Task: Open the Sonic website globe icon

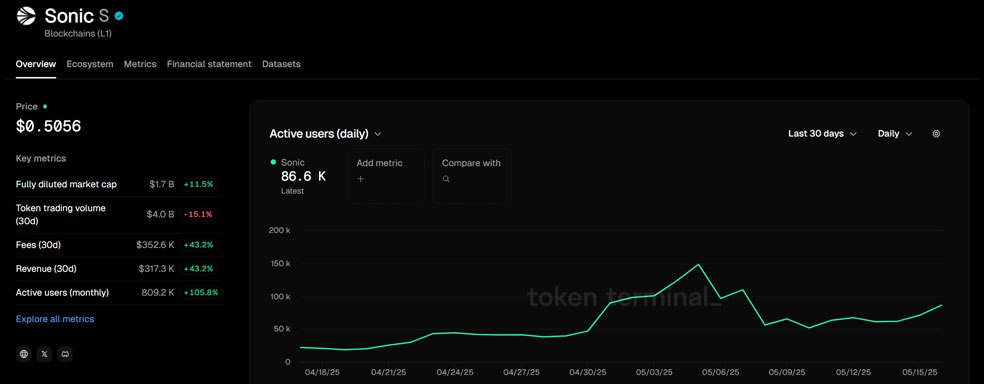Action: [24, 354]
